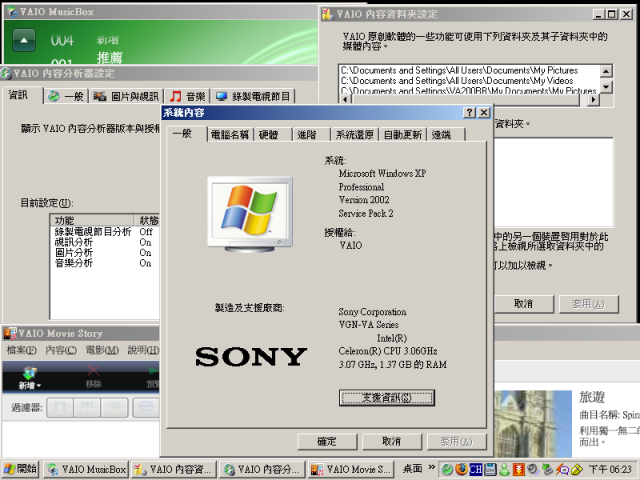This screenshot has height=480, width=640.
Task: Switch to VAIO 內容分... taskbar button
Action: point(262,469)
